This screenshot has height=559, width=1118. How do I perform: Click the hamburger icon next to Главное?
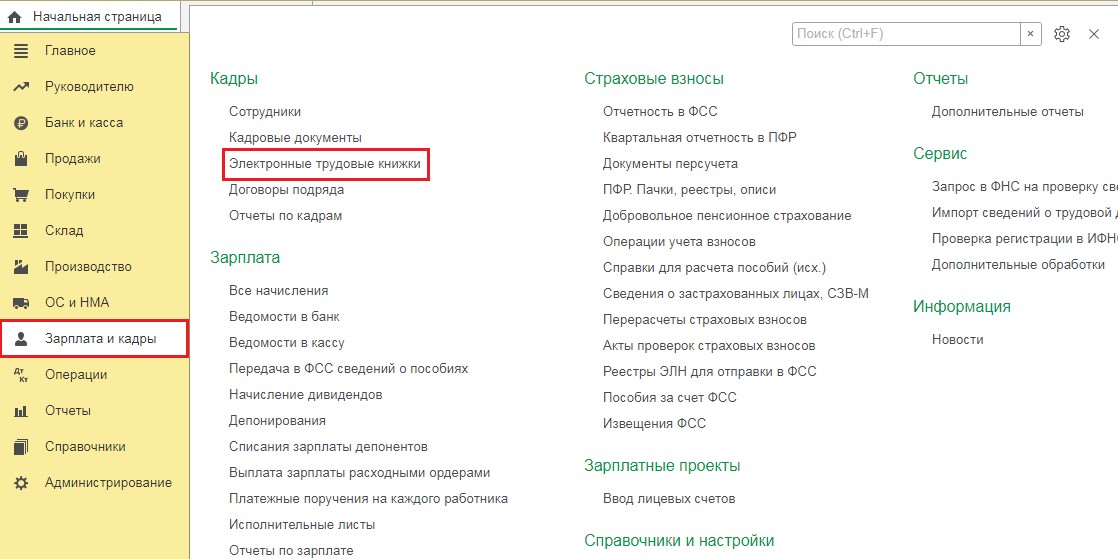tap(21, 51)
